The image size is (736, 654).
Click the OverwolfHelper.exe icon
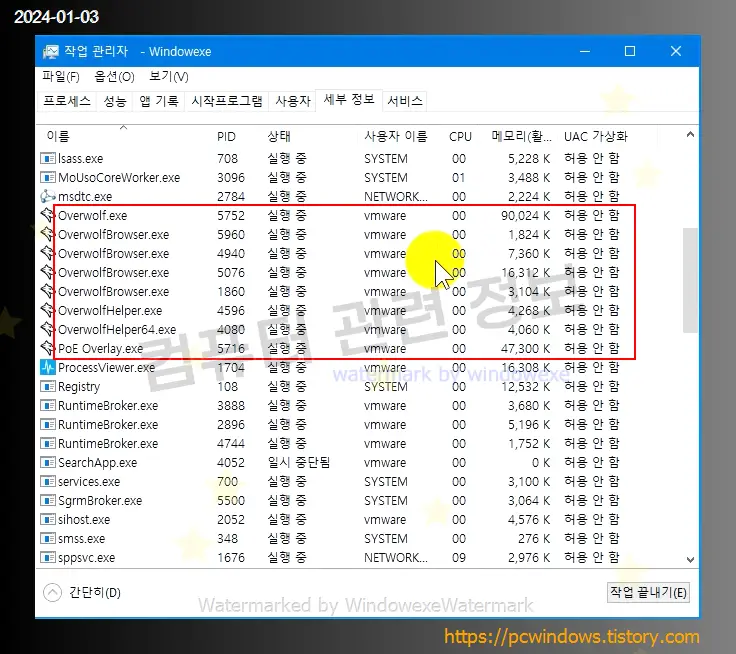(x=48, y=310)
